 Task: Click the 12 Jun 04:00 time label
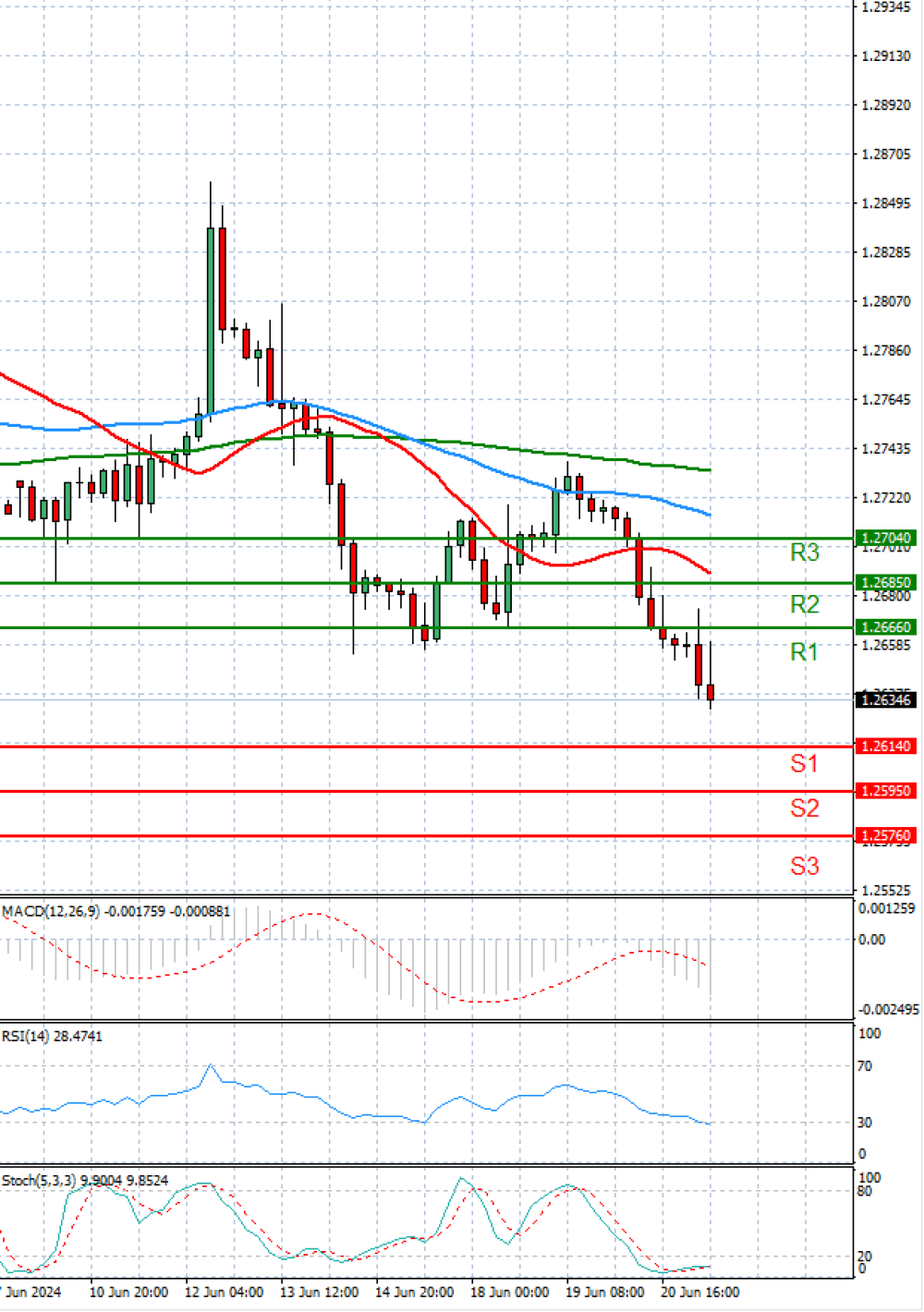[224, 1292]
